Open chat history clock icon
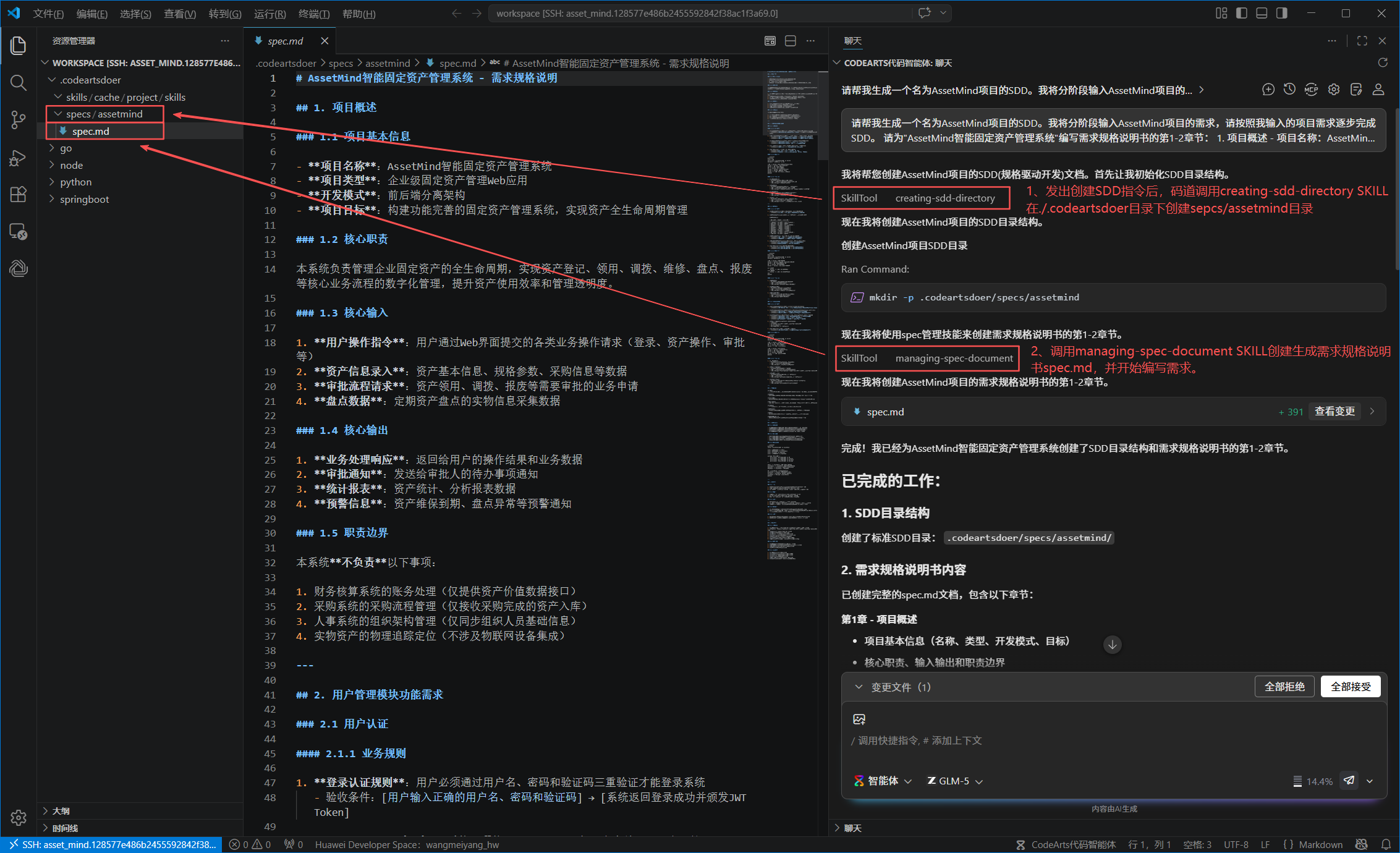The height and width of the screenshot is (853, 1400). [x=1289, y=90]
